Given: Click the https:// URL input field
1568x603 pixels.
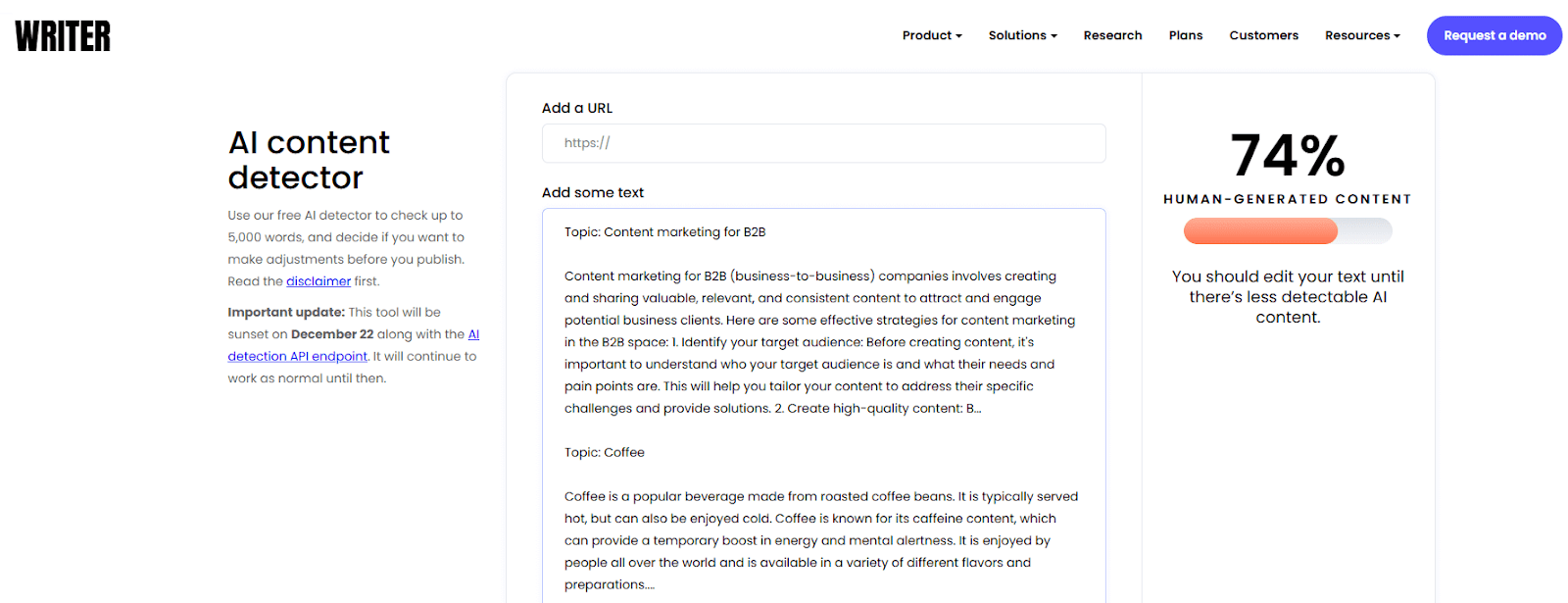Looking at the screenshot, I should 824,143.
